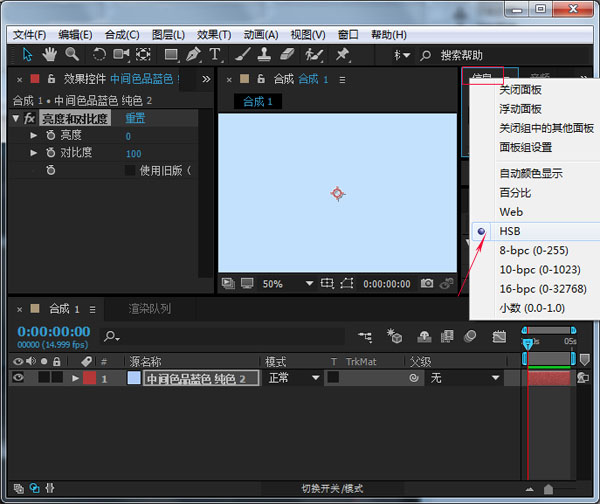Expand the 对比度 property triangle

(x=34, y=153)
